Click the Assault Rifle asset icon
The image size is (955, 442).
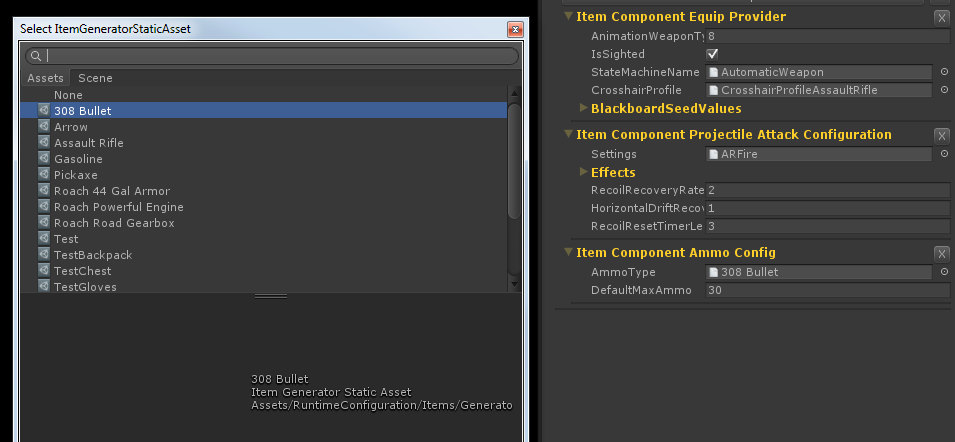(44, 143)
